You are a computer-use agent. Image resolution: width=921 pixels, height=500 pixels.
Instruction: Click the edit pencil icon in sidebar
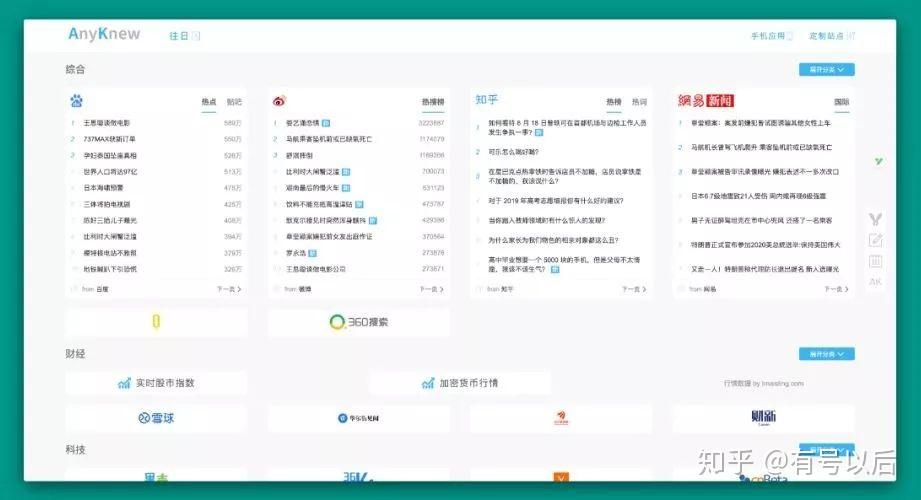876,240
